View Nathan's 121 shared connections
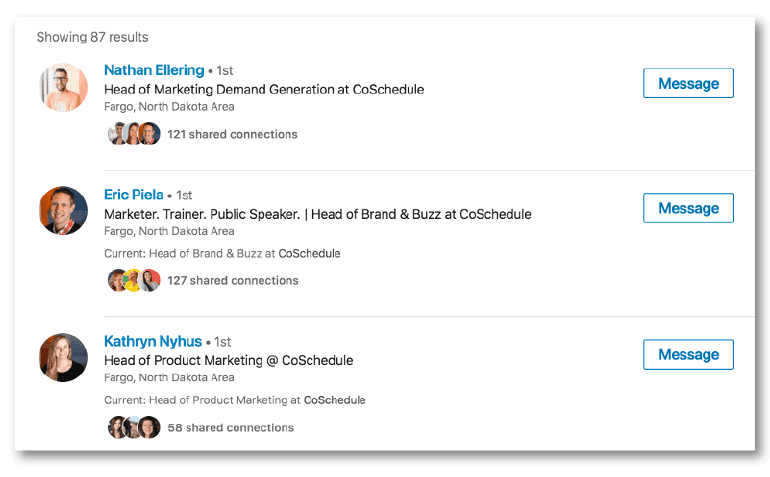This screenshot has width=770, height=477. pos(232,134)
